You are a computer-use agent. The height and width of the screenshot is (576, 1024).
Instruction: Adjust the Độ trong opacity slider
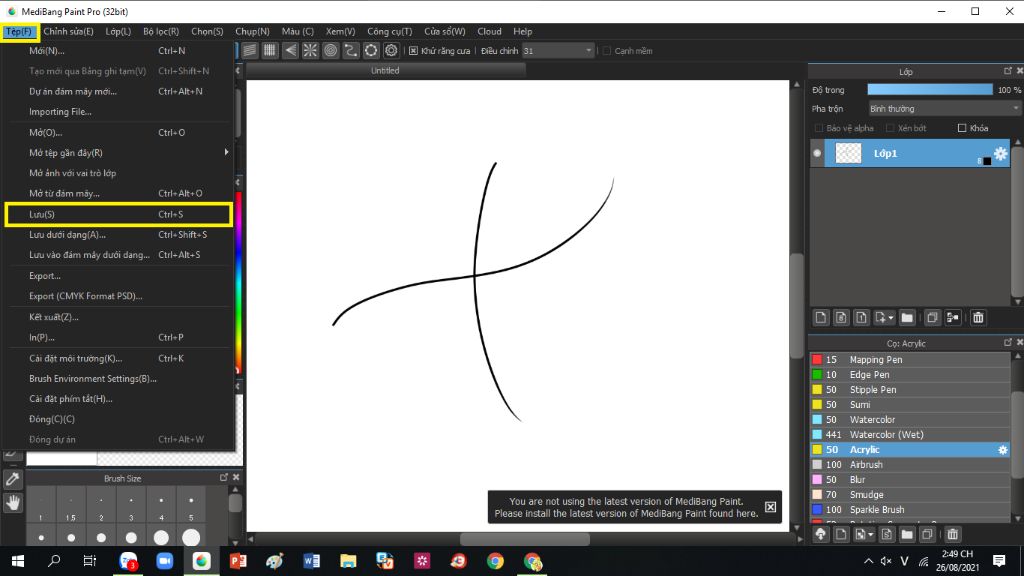click(930, 89)
